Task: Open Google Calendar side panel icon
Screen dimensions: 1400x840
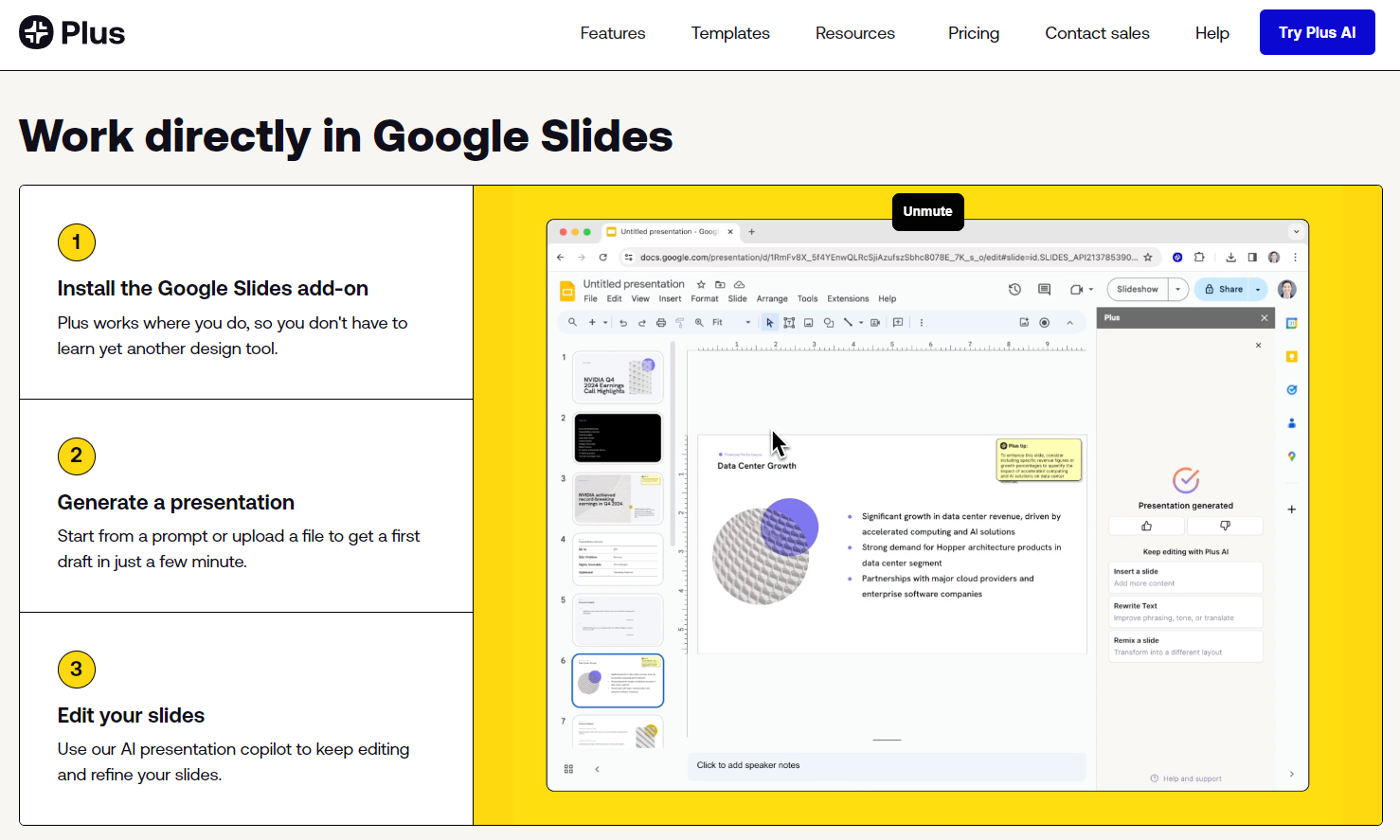Action: (x=1292, y=324)
